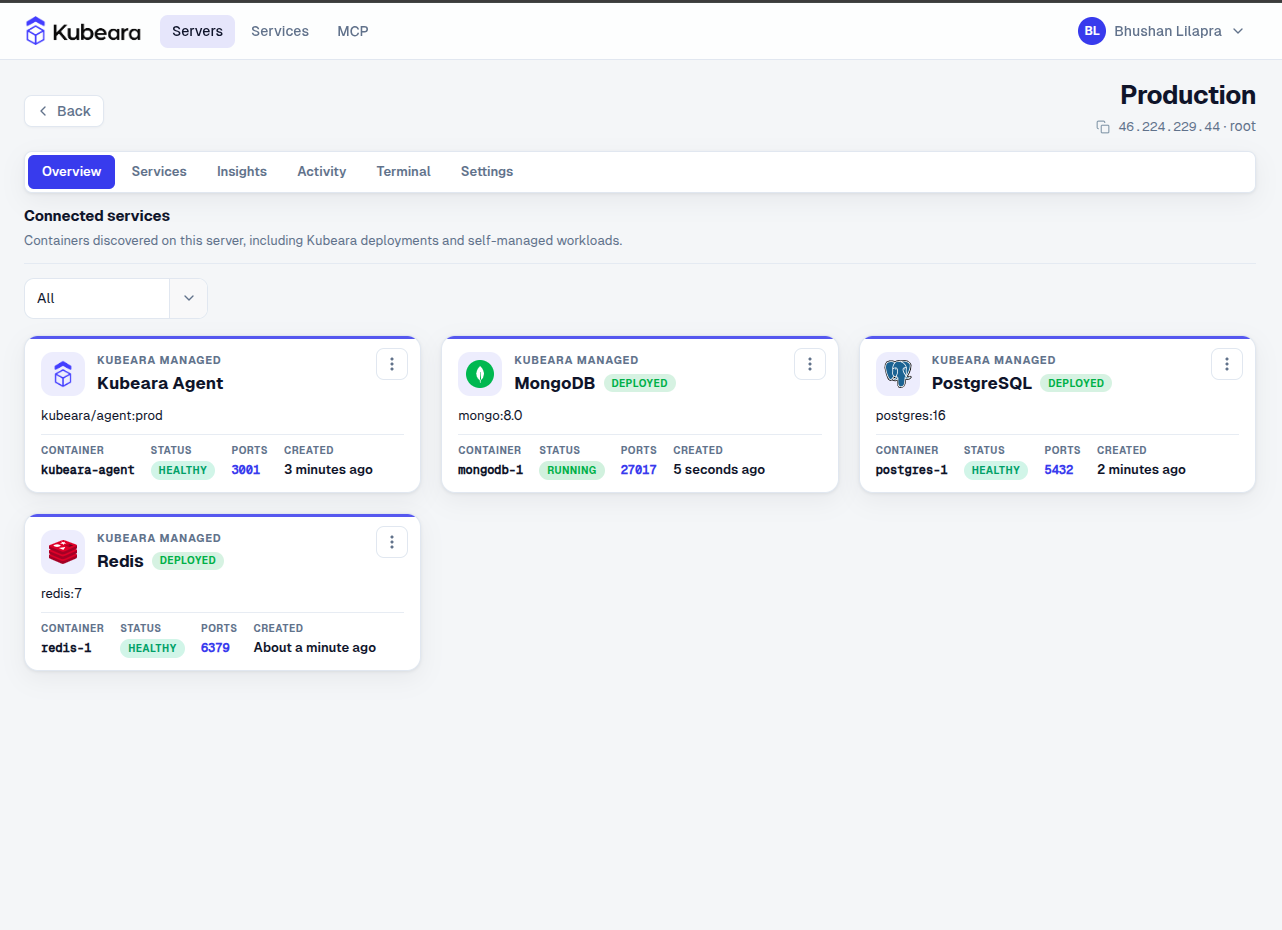Click the PostgreSQL elephant icon

coord(898,374)
